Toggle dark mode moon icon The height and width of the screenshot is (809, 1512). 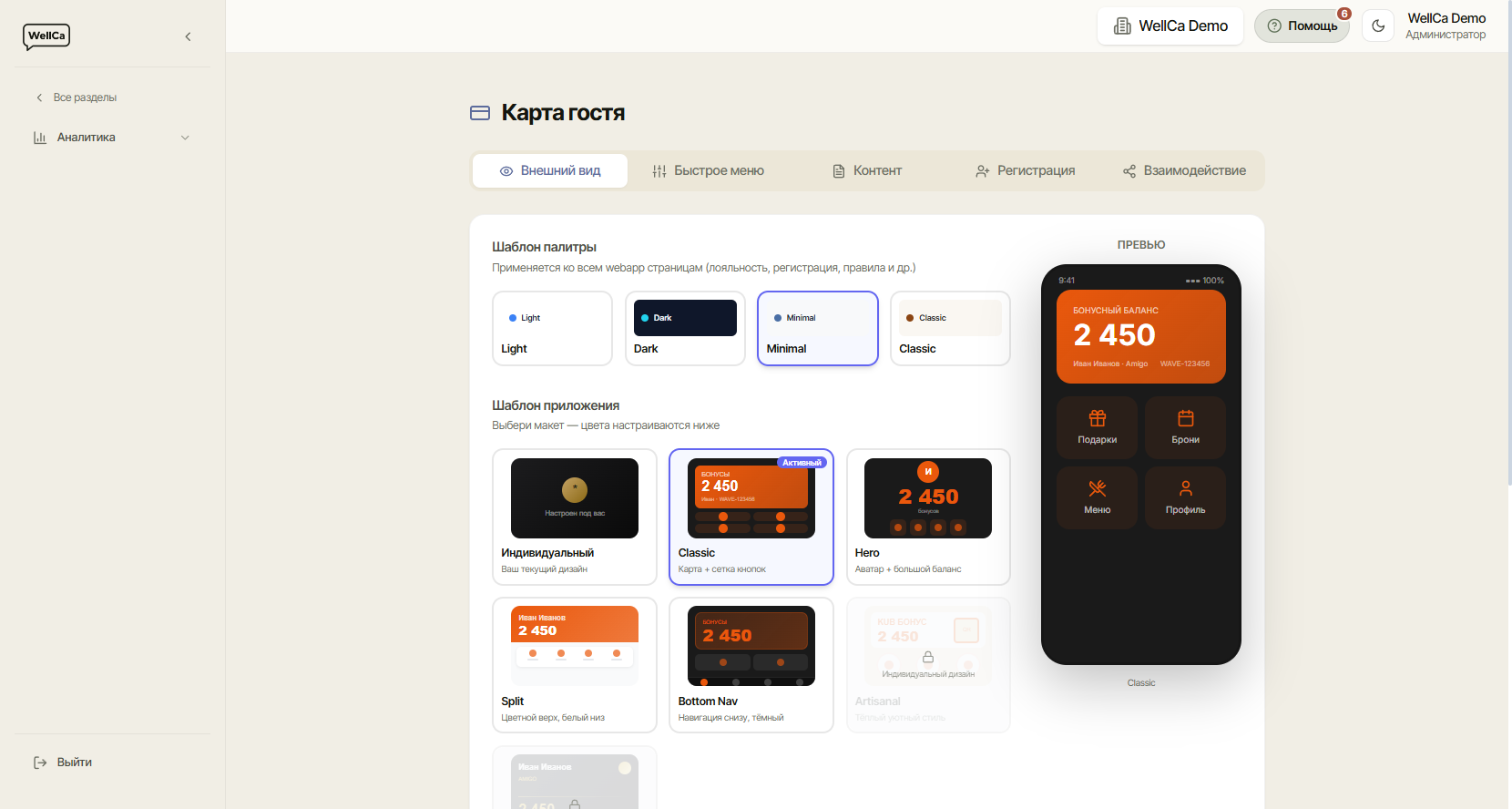[x=1378, y=26]
